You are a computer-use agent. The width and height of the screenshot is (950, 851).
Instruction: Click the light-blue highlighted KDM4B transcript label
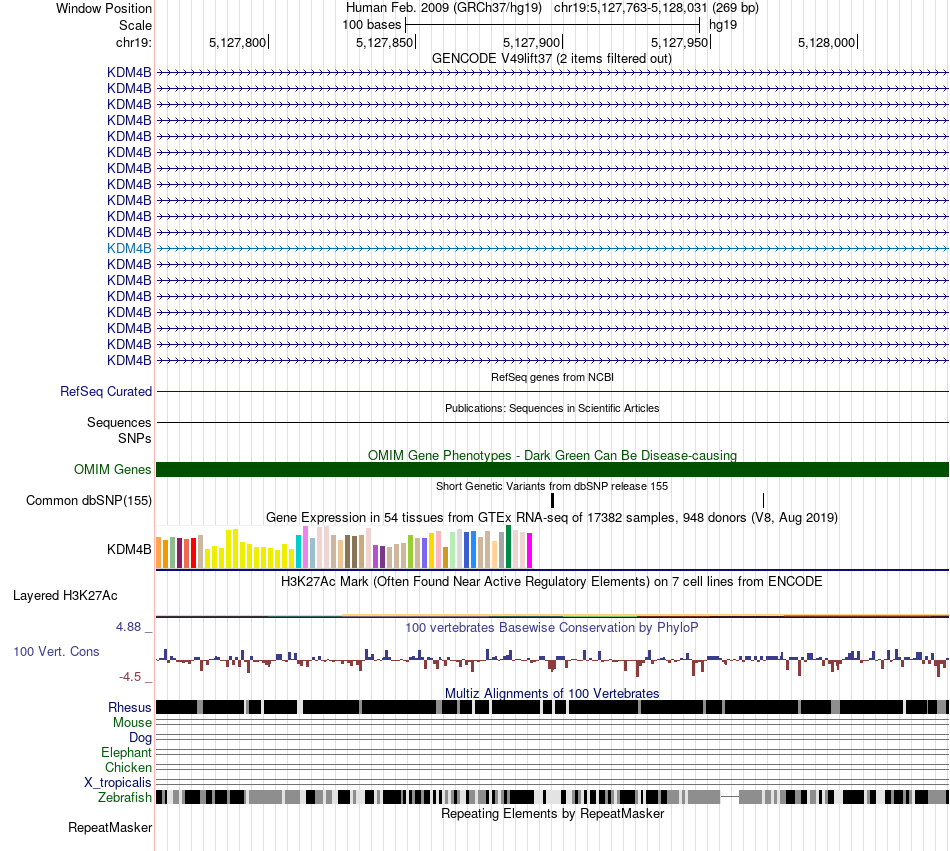point(129,248)
